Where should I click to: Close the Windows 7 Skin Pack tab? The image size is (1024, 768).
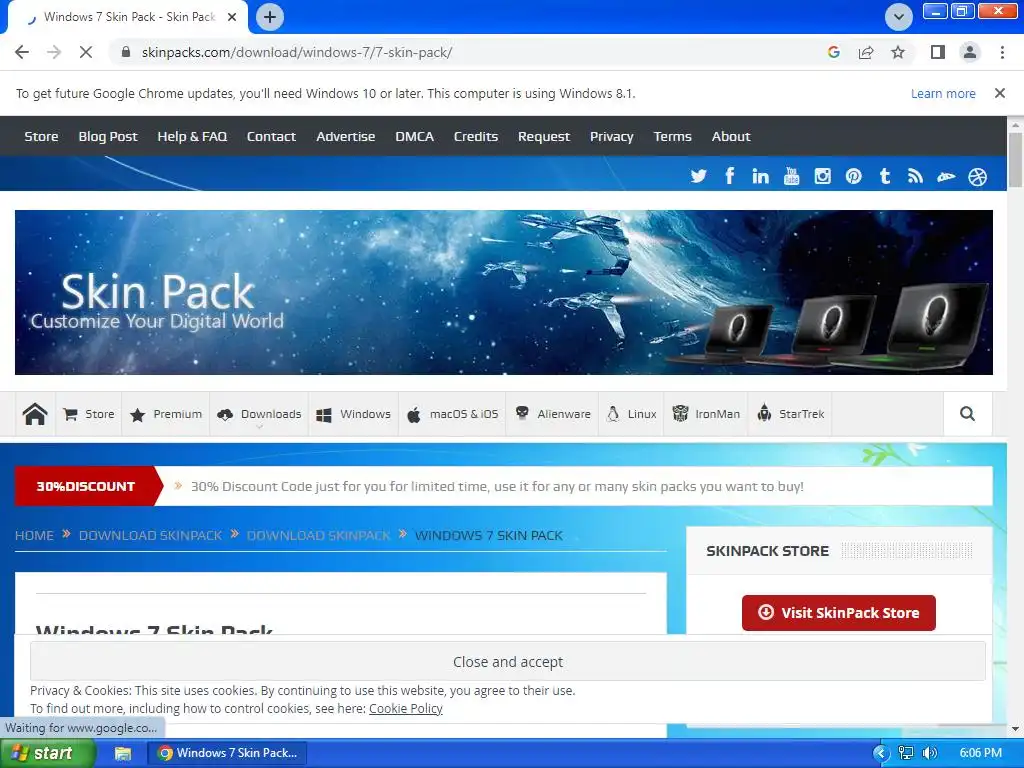tap(231, 17)
